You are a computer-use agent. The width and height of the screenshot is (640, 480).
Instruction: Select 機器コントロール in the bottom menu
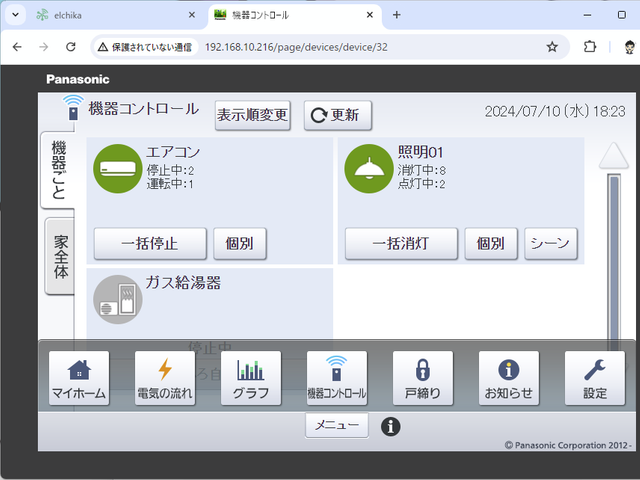click(x=337, y=378)
